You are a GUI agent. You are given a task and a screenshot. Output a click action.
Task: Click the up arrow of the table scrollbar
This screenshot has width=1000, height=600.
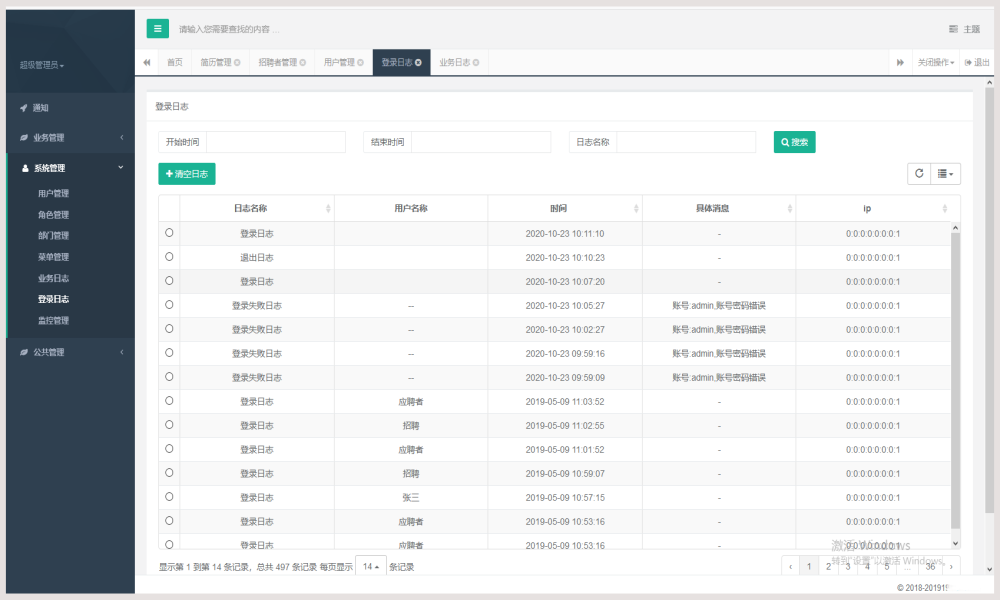[955, 228]
